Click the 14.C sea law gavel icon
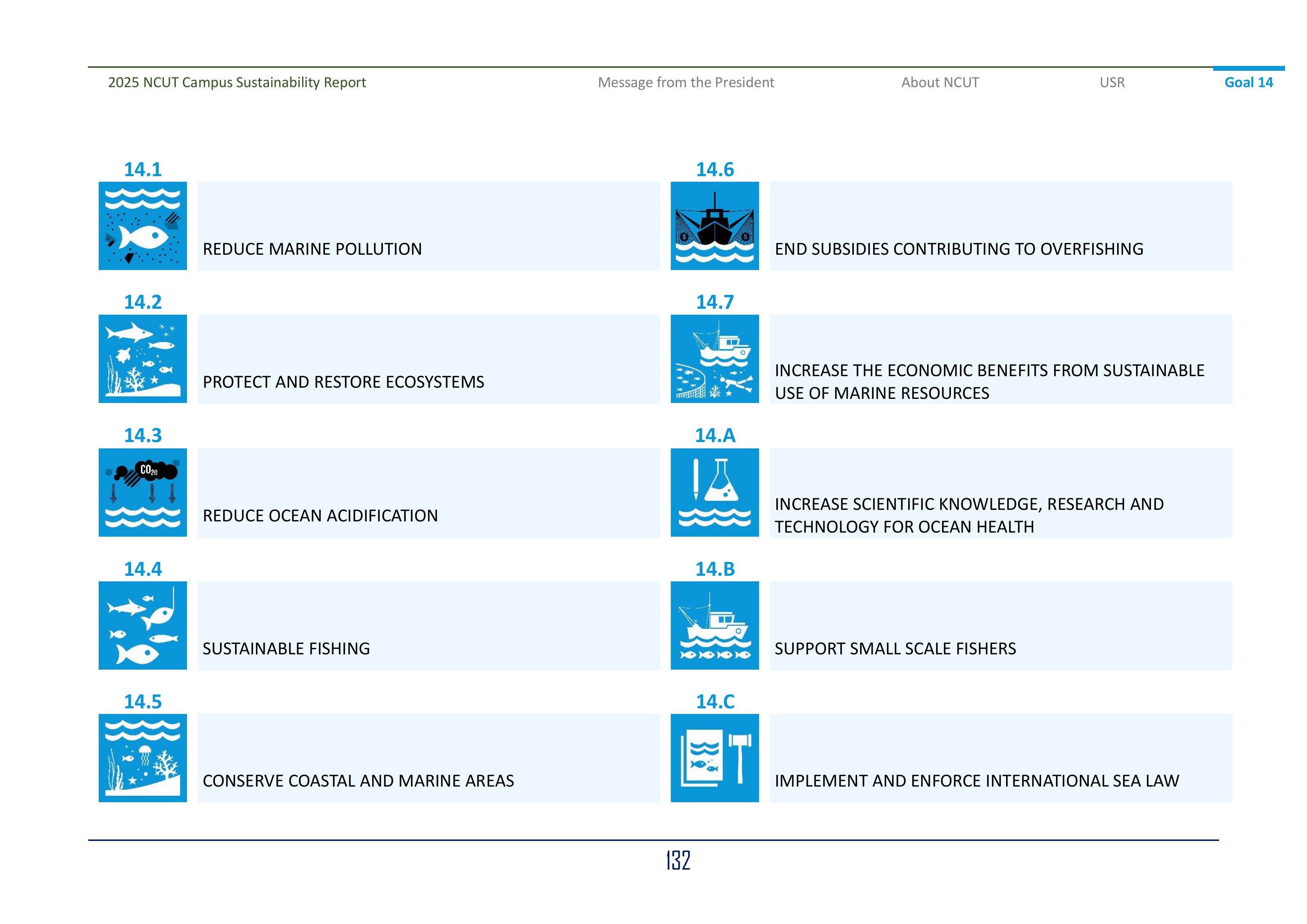The image size is (1307, 924). (x=716, y=757)
